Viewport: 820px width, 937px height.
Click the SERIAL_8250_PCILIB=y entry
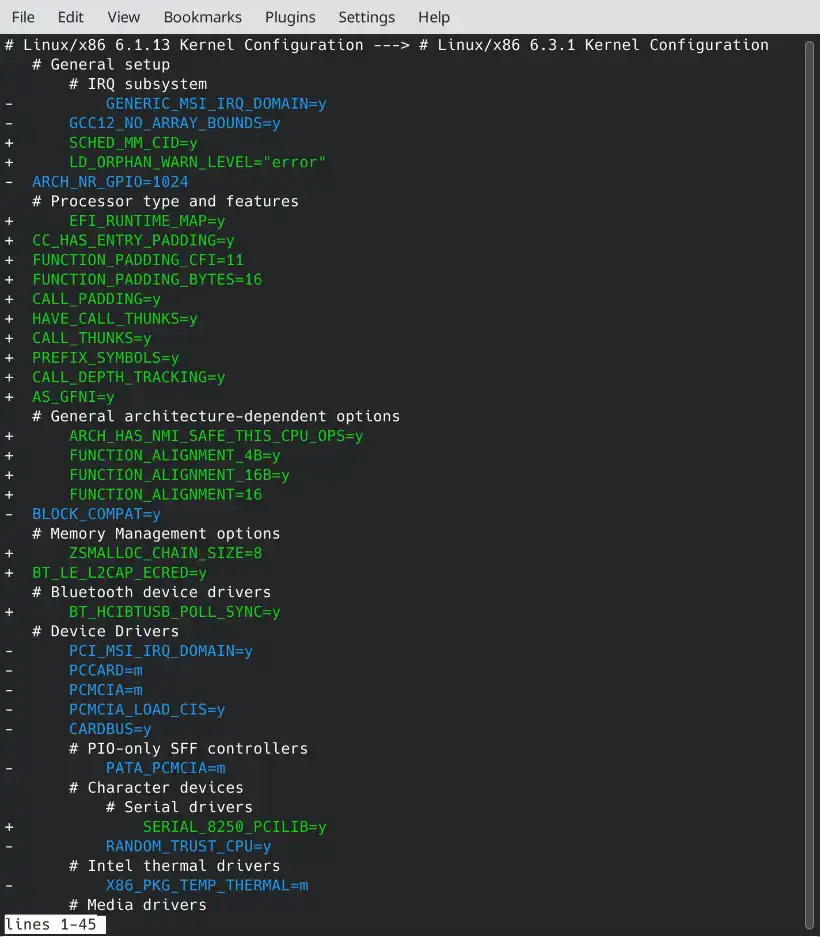[x=234, y=827]
